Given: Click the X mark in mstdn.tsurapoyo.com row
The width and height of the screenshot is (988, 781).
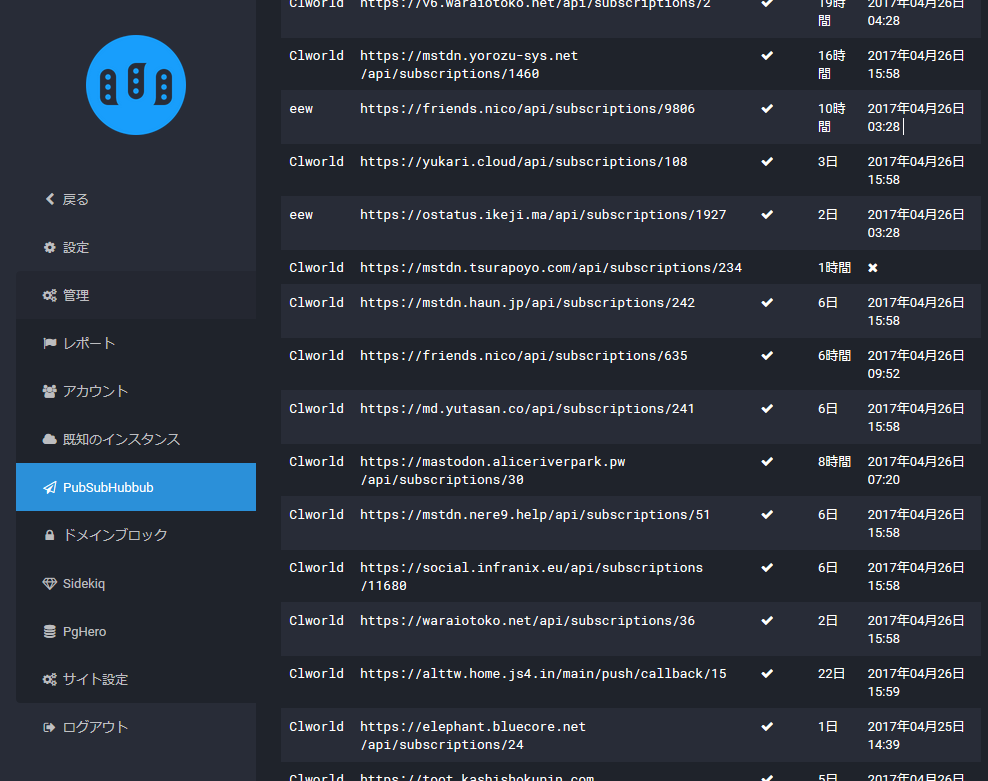Looking at the screenshot, I should coord(872,268).
